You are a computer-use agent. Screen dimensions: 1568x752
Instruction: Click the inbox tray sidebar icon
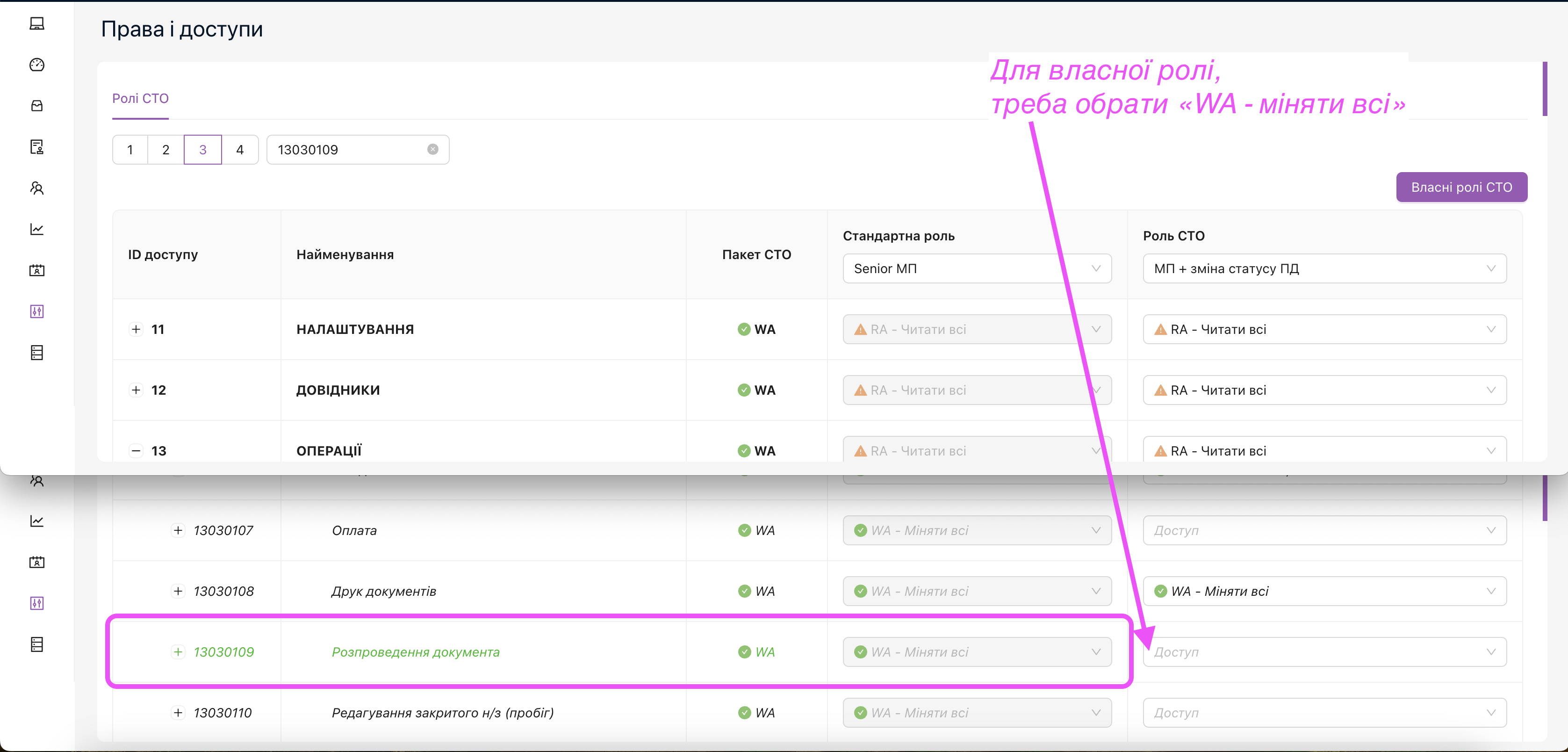coord(36,106)
